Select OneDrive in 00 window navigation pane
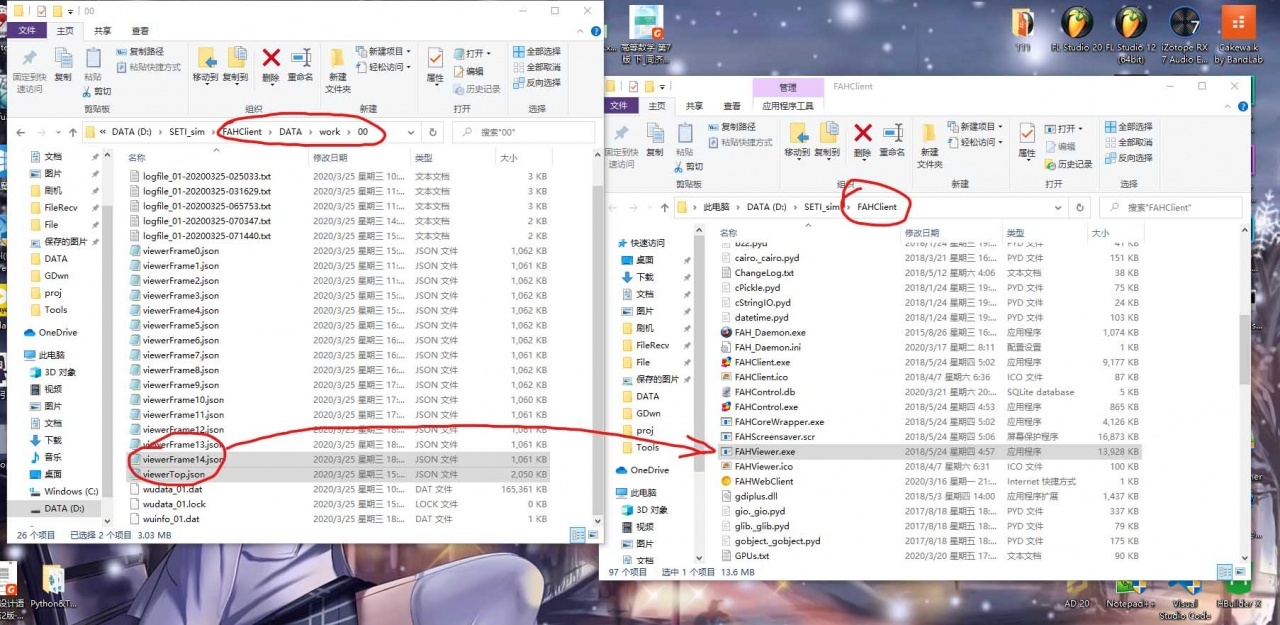Viewport: 1280px width, 625px height. click(x=57, y=333)
